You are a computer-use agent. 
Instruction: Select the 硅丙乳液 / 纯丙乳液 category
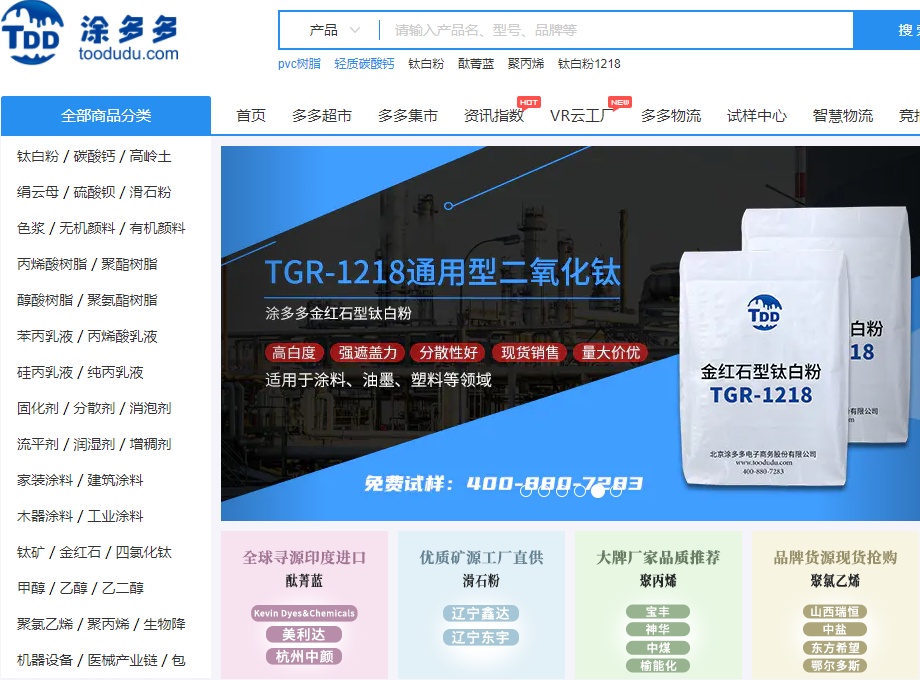coord(80,372)
